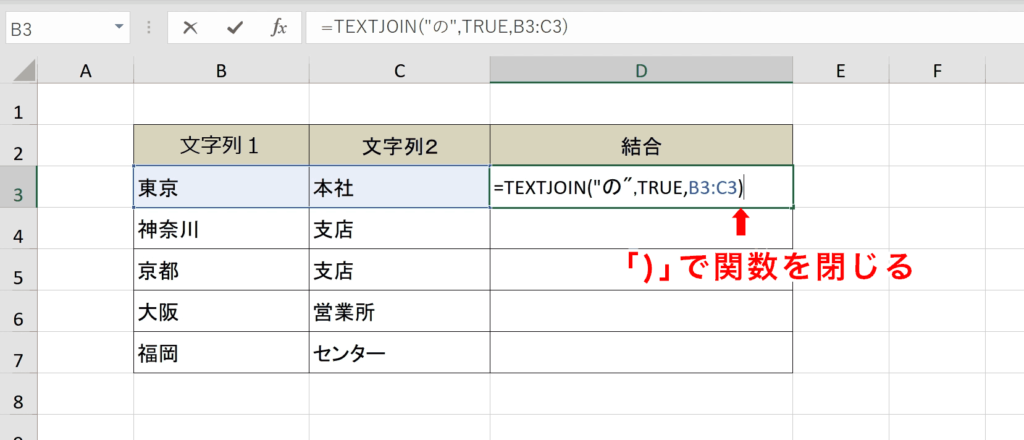Click the enter checkmark formula button
Viewport: 1024px width, 440px height.
(x=235, y=28)
